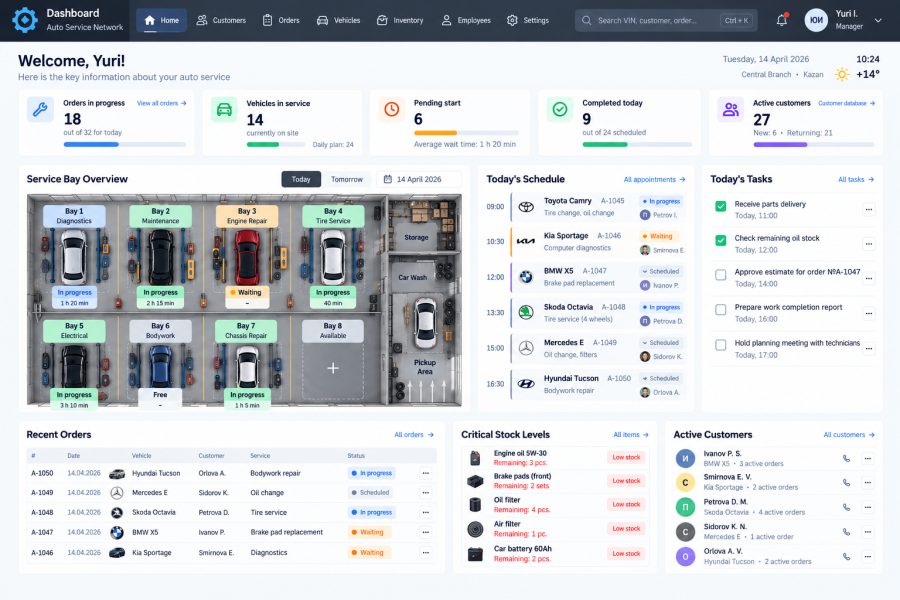Open more options for order A-1049
The height and width of the screenshot is (600, 900).
(425, 493)
